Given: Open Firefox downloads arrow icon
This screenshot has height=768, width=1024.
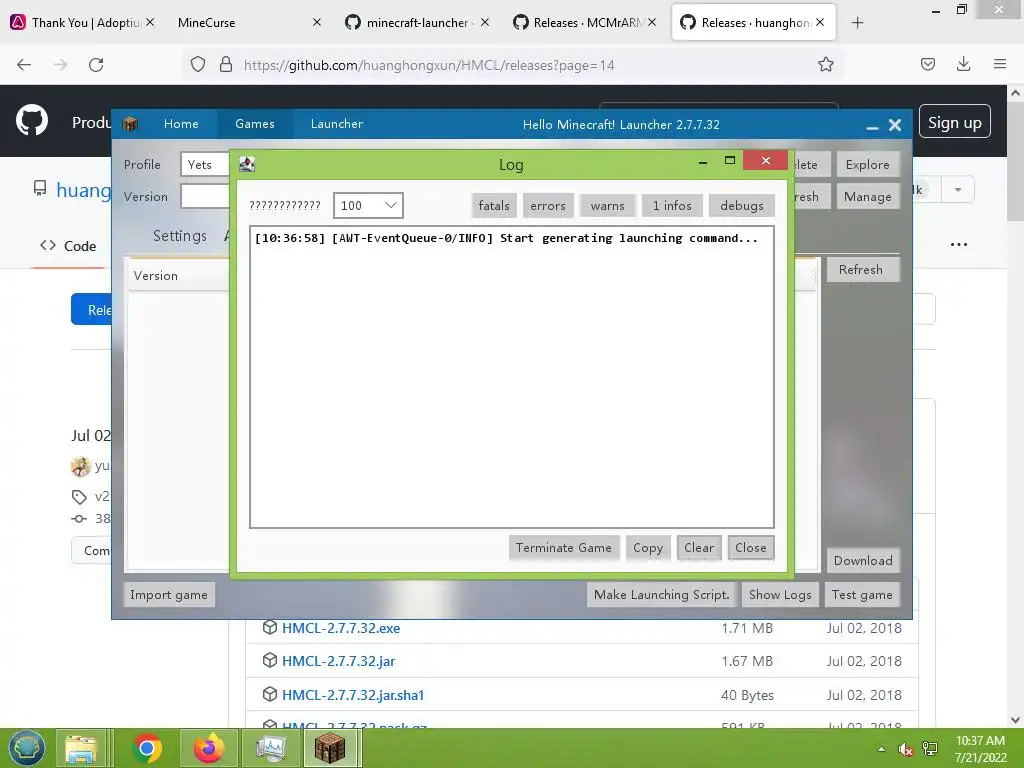Looking at the screenshot, I should (x=963, y=64).
